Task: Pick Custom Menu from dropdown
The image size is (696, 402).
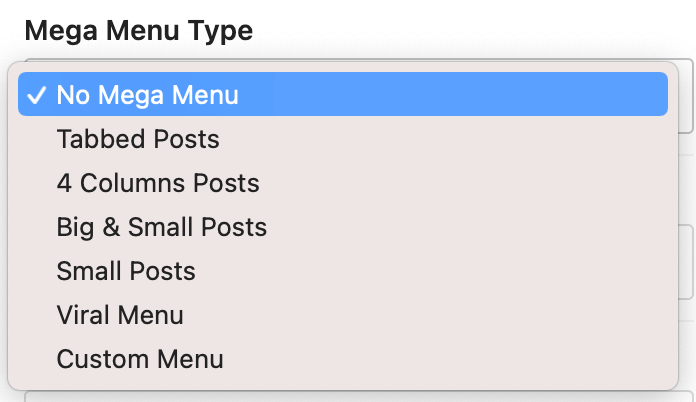Action: click(140, 359)
